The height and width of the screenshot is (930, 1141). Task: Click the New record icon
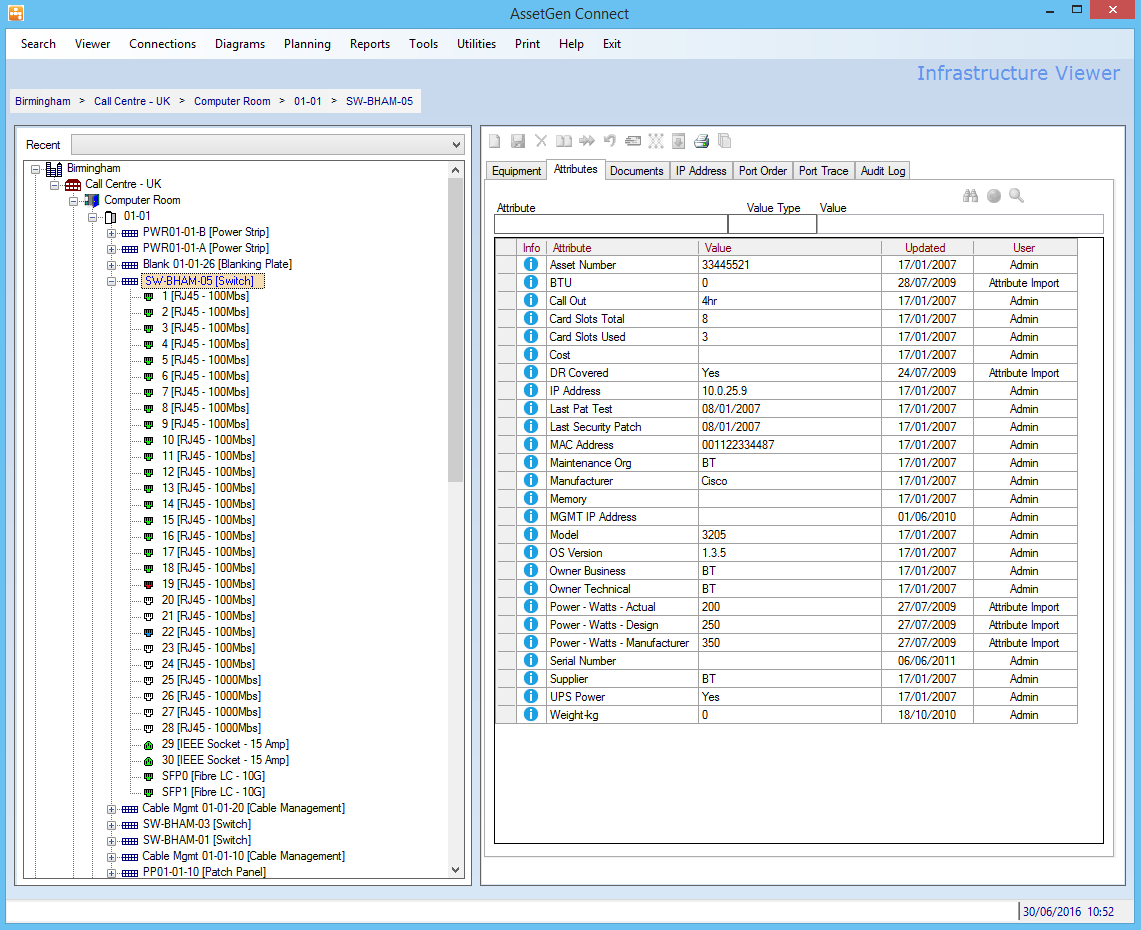tap(494, 140)
